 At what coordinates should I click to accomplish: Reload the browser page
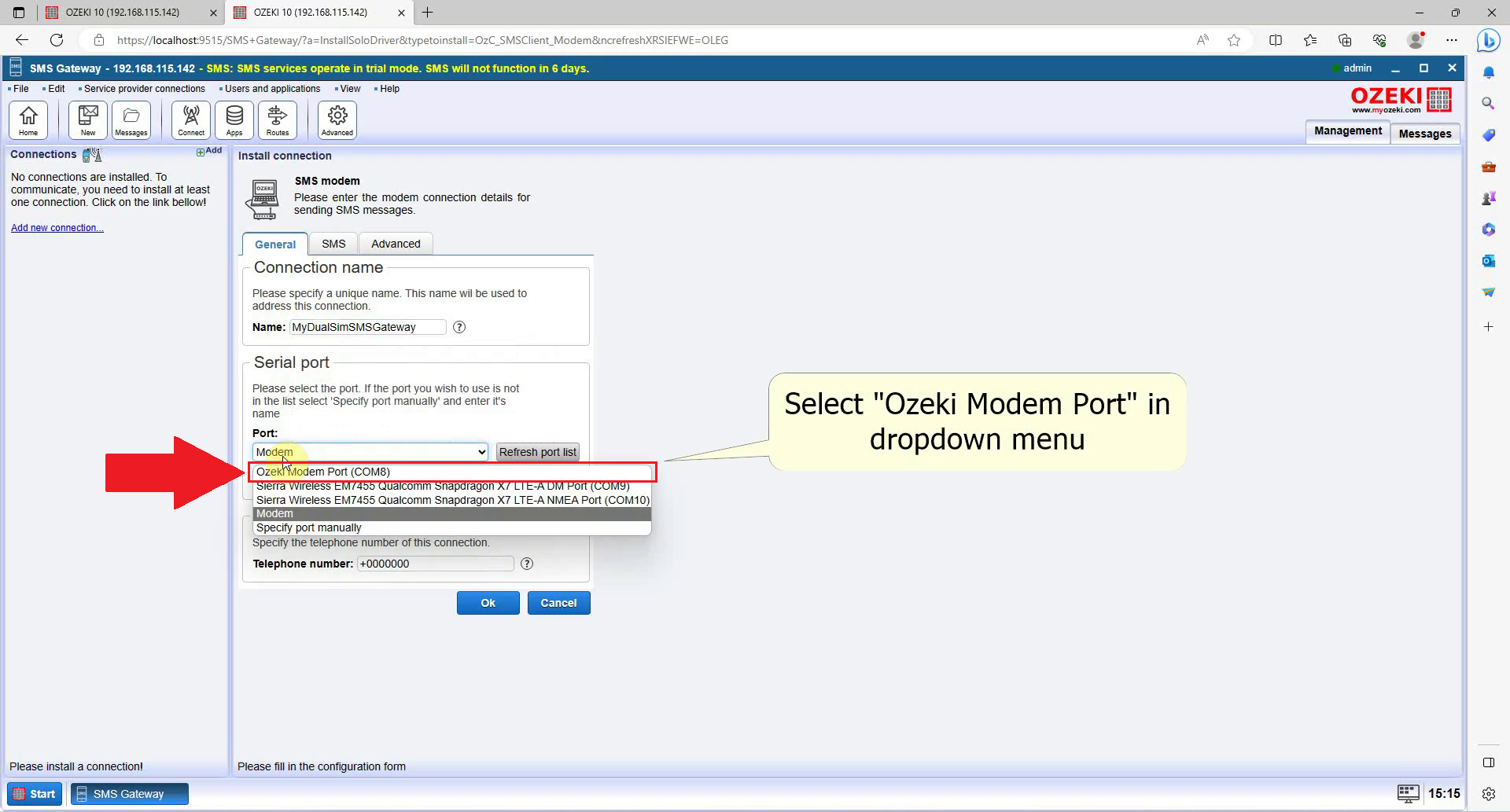click(57, 40)
